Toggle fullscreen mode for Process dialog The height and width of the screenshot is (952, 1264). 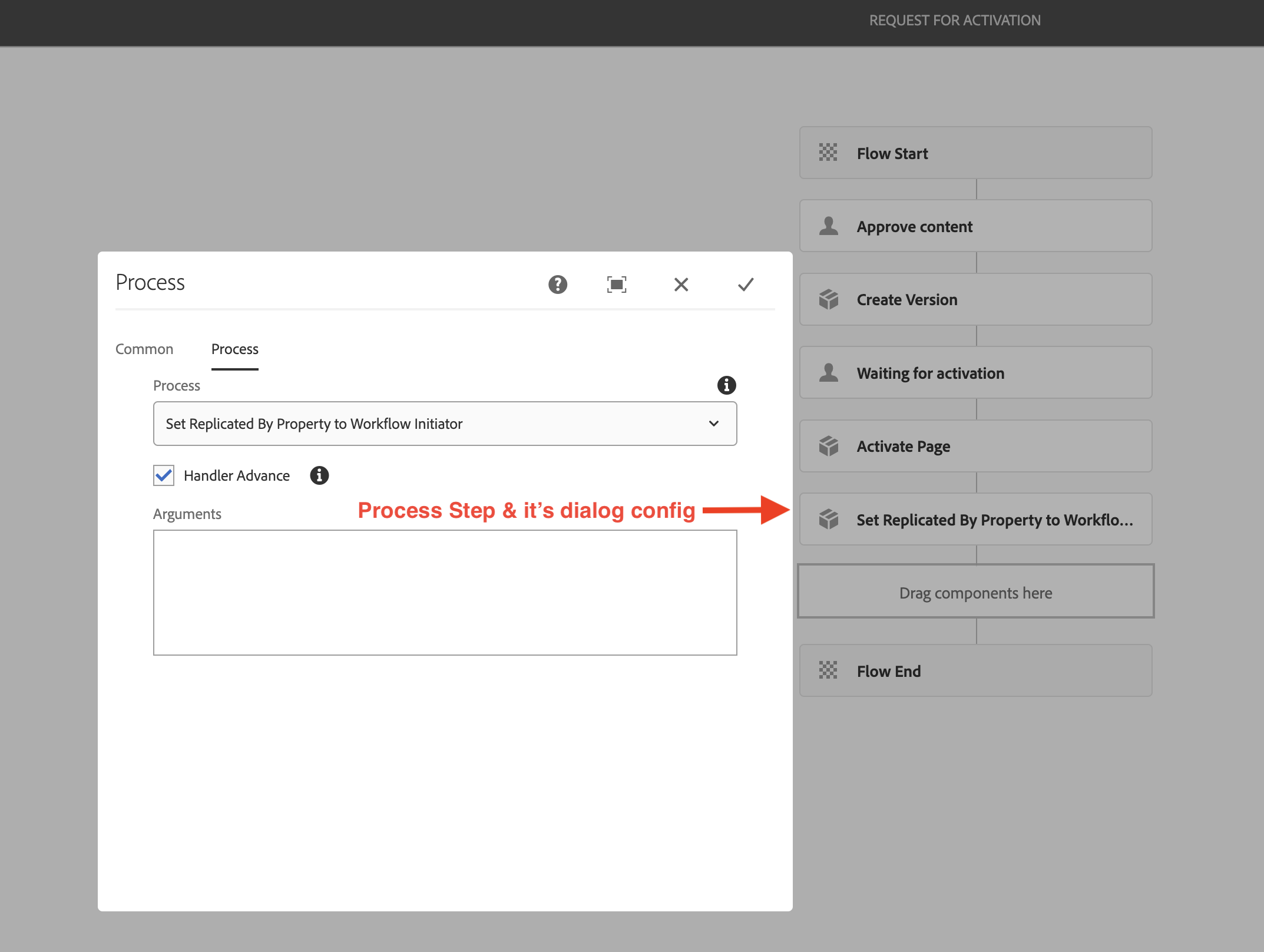pyautogui.click(x=617, y=285)
